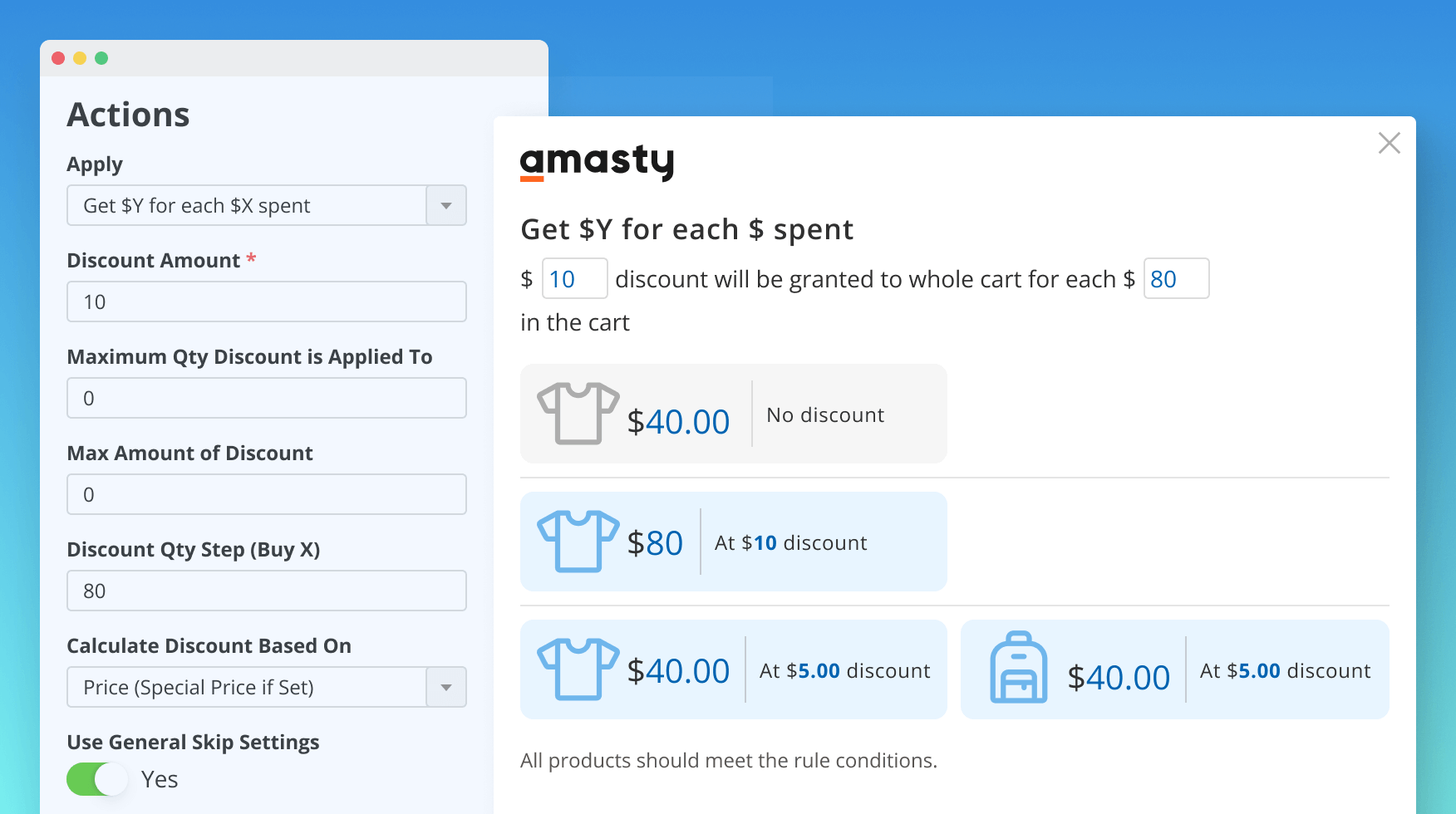
Task: Click the green window maximize dot
Action: [x=101, y=58]
